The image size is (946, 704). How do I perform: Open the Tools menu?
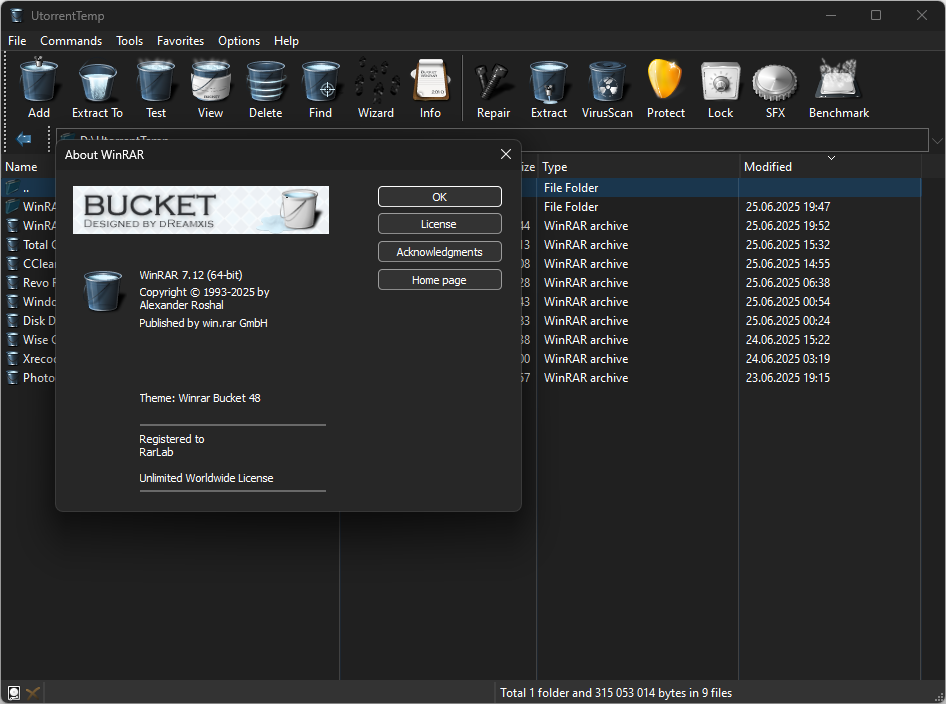[x=129, y=40]
